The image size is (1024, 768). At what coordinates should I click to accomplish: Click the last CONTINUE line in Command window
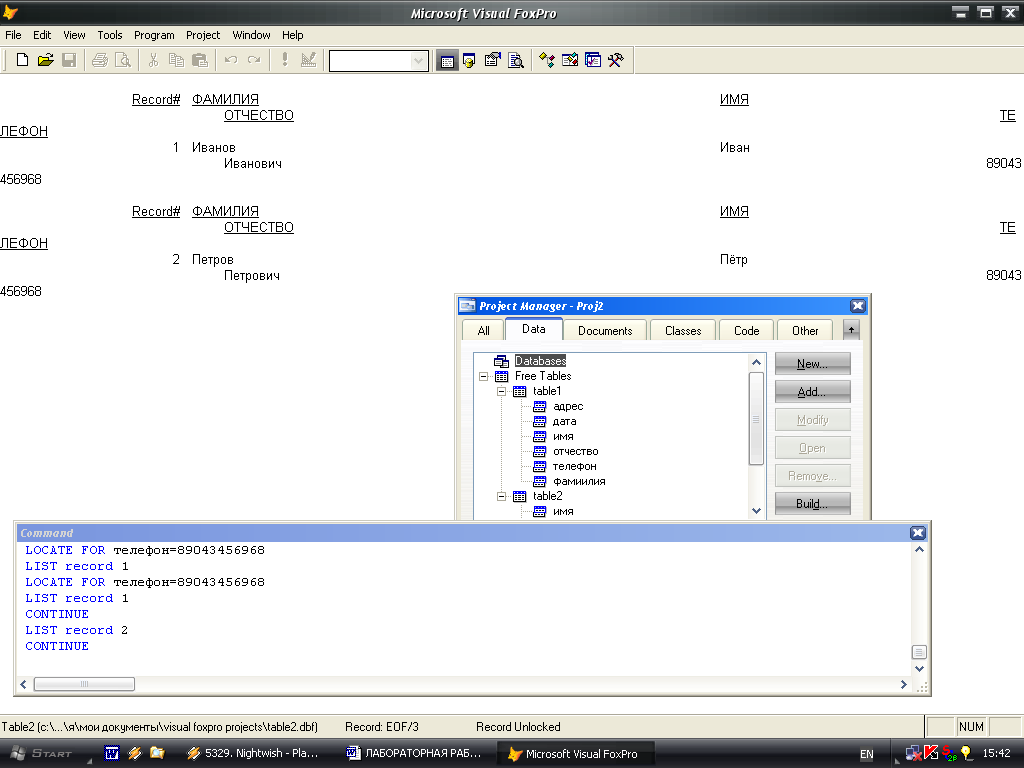click(57, 646)
